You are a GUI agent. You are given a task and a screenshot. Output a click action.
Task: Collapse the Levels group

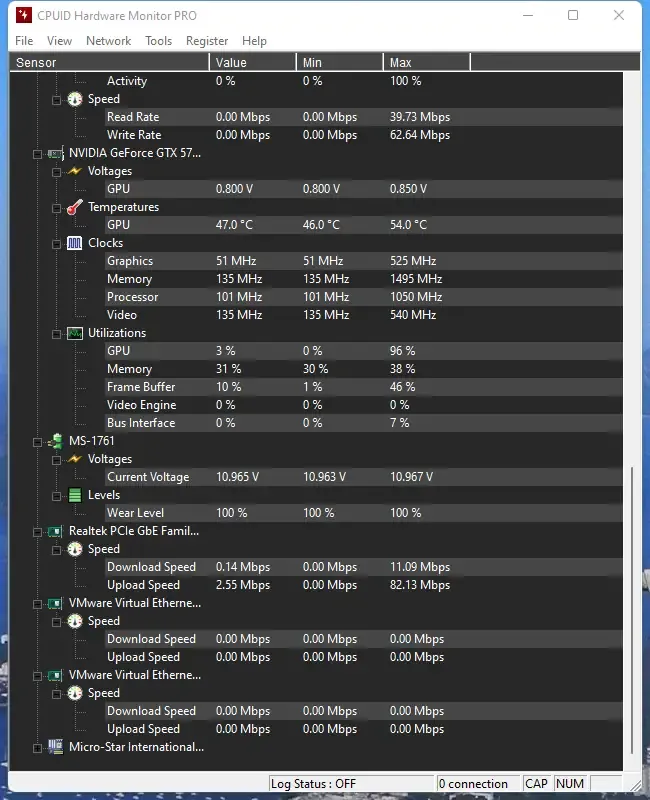pyautogui.click(x=57, y=496)
